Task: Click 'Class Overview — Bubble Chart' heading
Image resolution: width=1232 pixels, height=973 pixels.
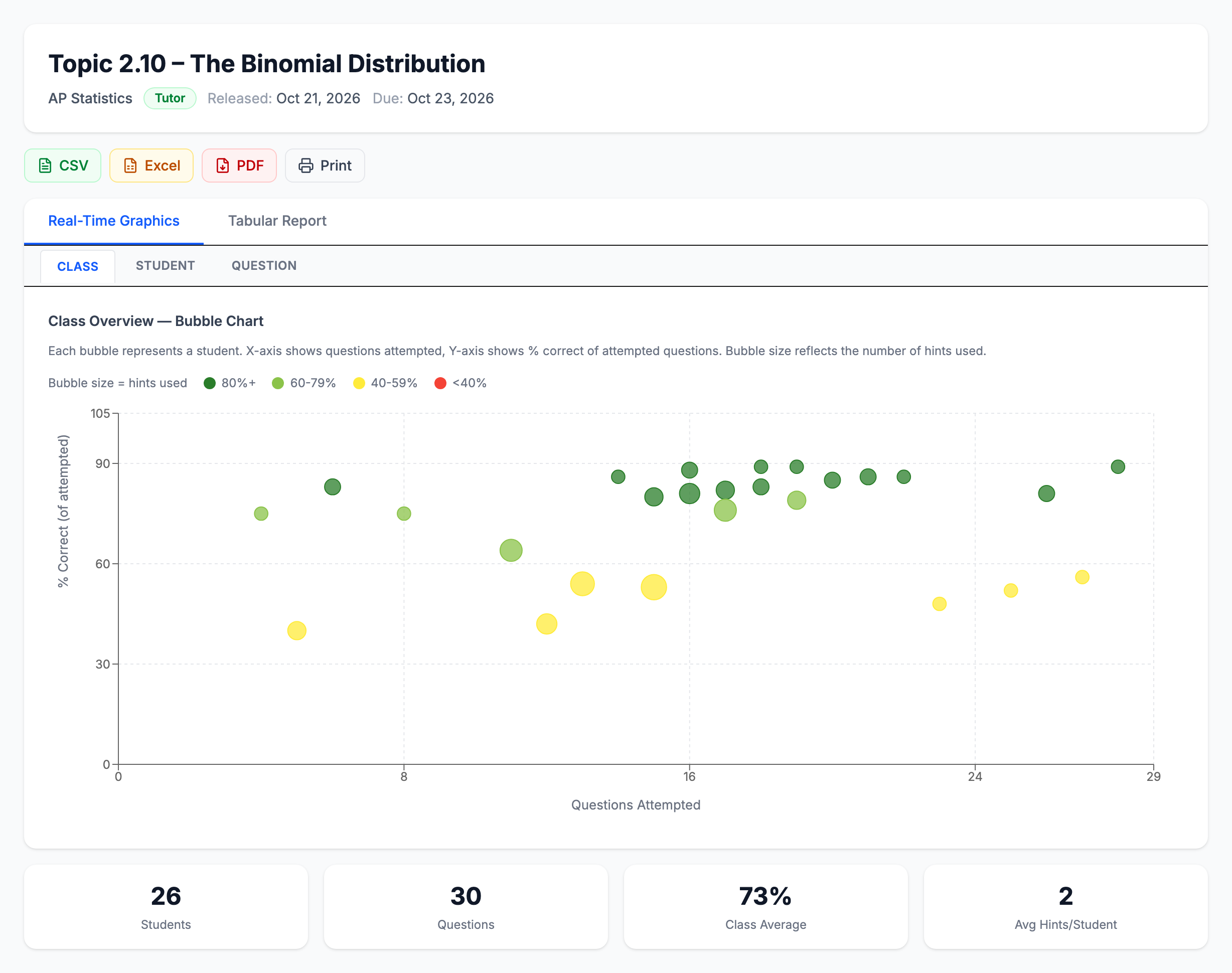Action: coord(156,321)
